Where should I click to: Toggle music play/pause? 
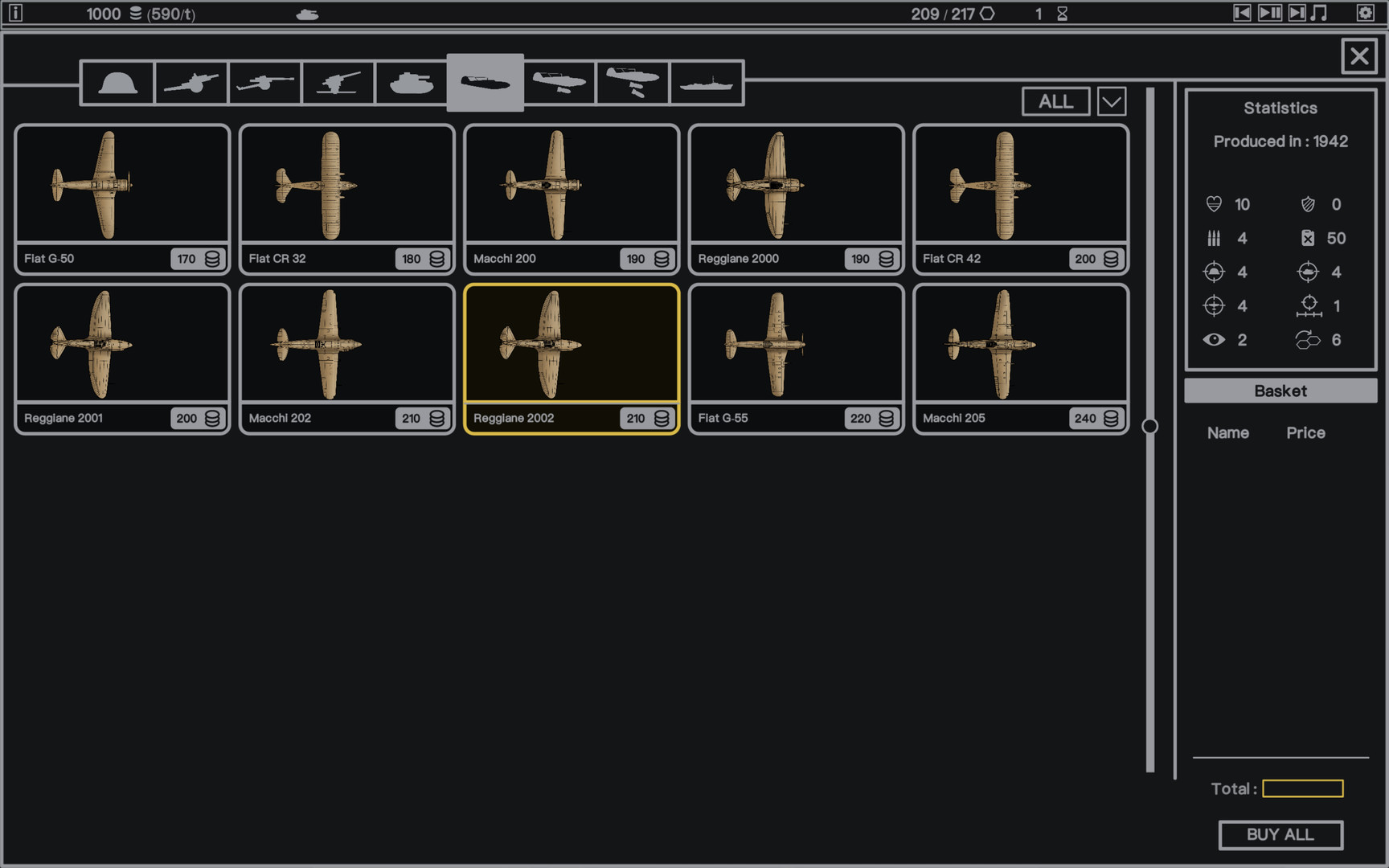point(1269,13)
